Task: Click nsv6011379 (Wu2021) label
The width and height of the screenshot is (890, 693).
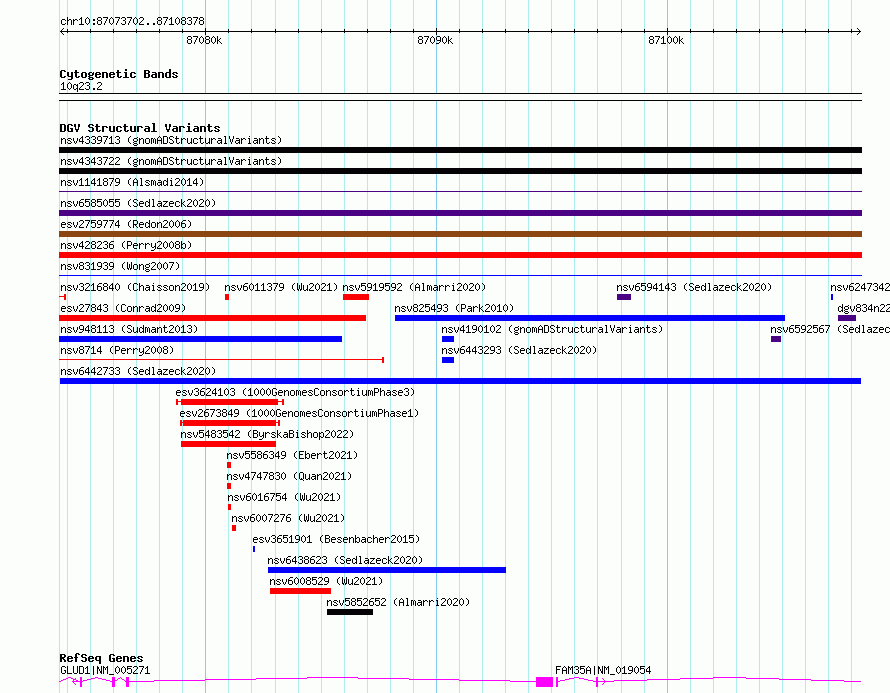Action: [281, 287]
